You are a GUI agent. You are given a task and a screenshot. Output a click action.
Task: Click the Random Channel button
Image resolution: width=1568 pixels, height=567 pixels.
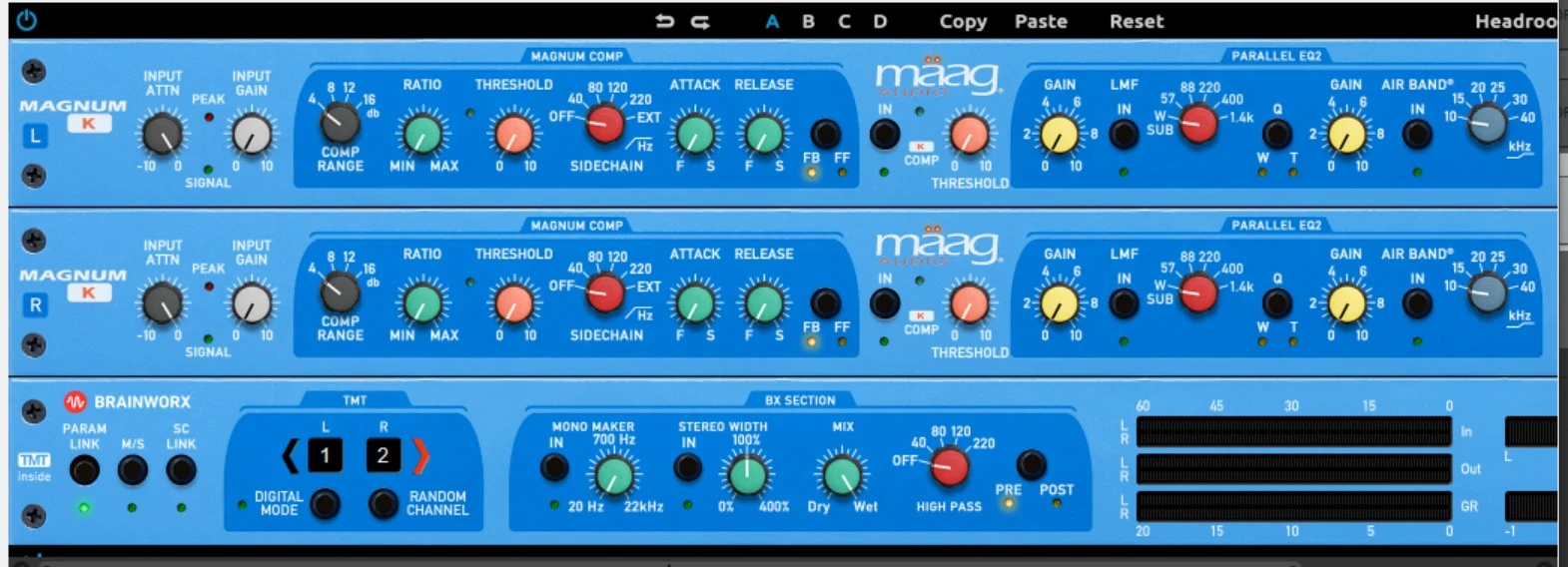coord(384,503)
